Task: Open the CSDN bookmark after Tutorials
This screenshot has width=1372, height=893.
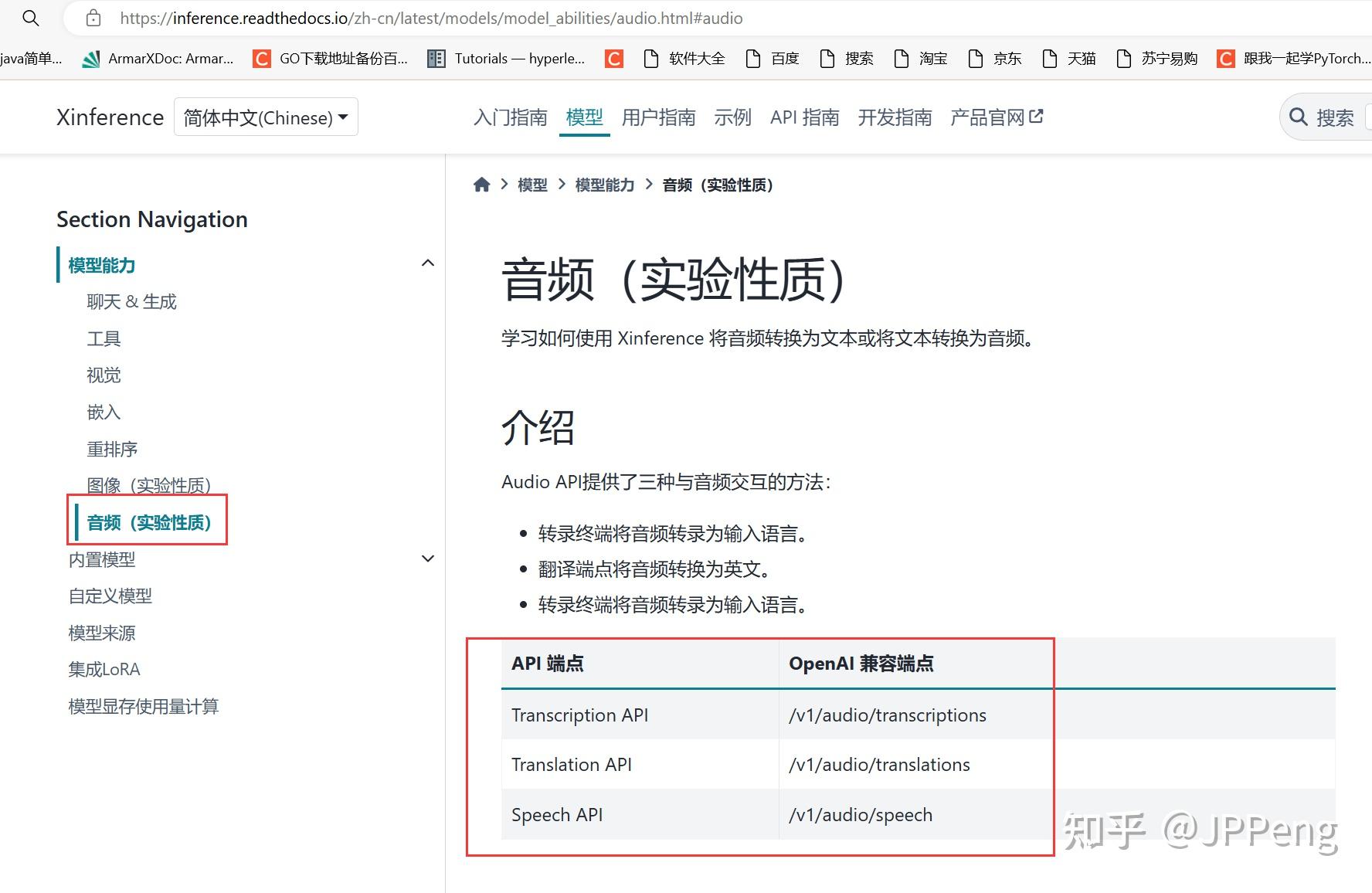Action: [613, 58]
